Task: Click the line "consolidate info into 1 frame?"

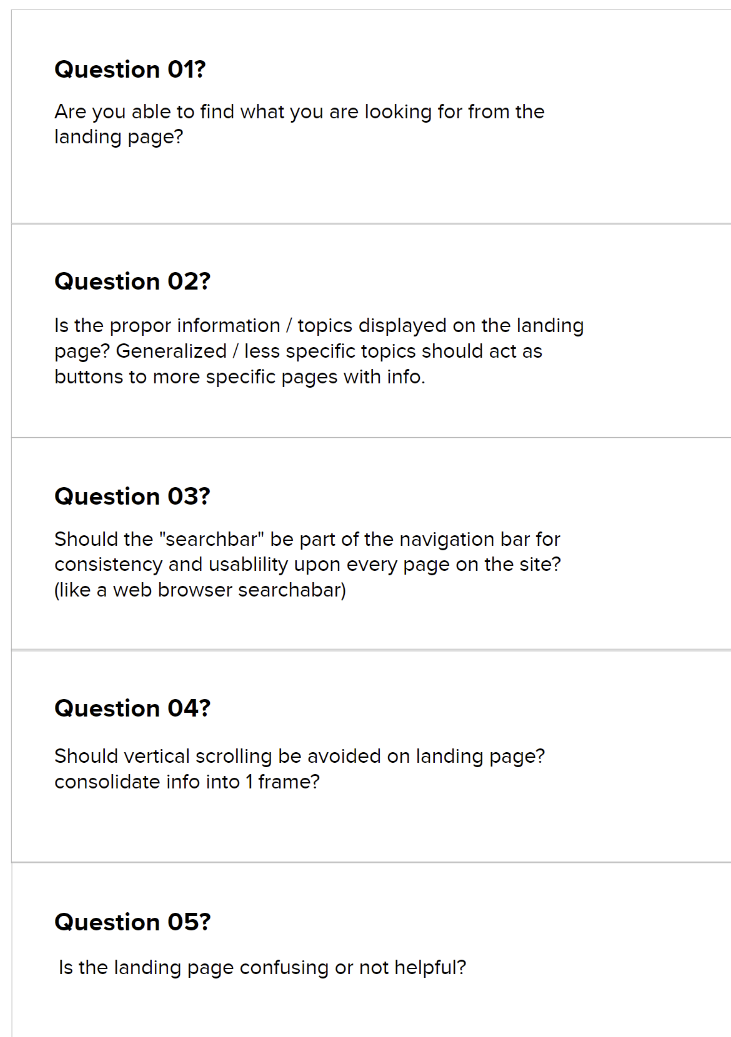Action: 187,781
